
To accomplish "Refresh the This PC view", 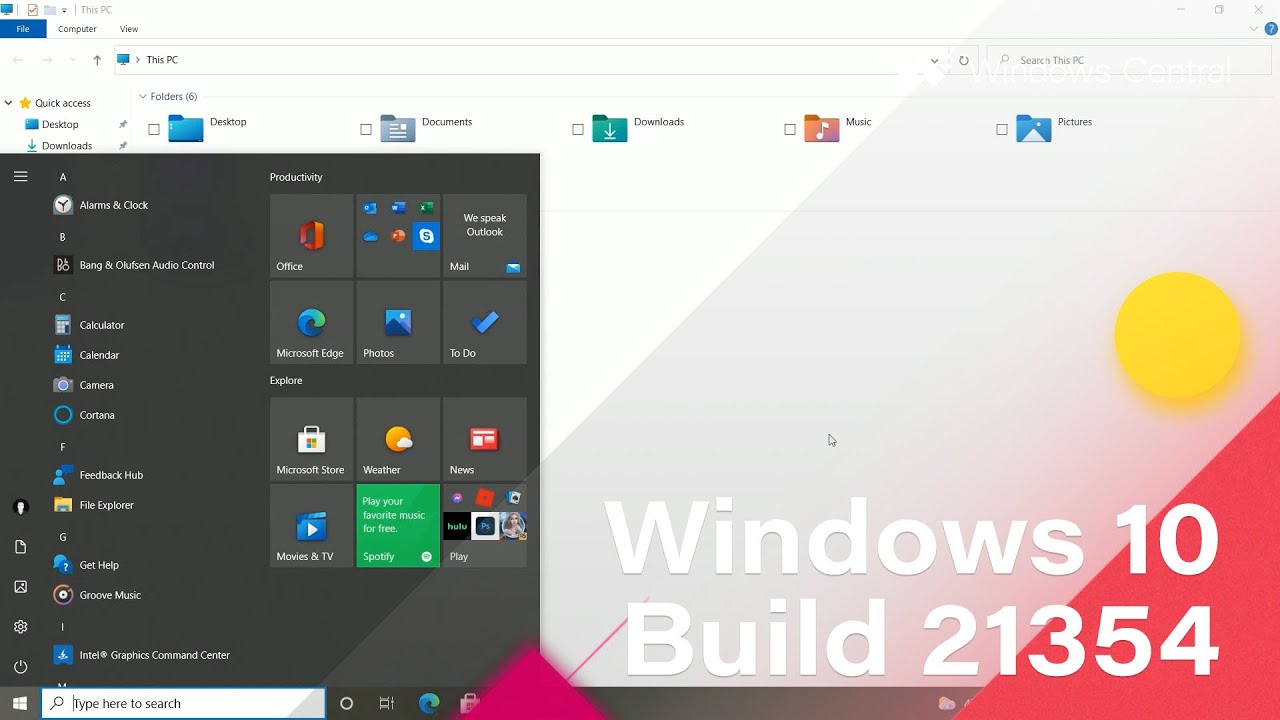I will (x=964, y=60).
